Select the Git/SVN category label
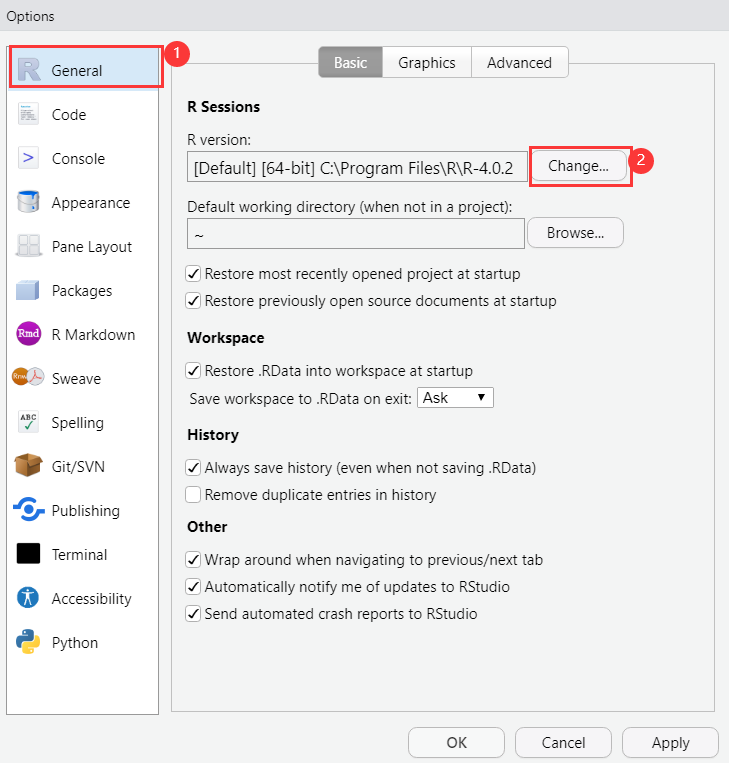This screenshot has height=763, width=729. (78, 467)
